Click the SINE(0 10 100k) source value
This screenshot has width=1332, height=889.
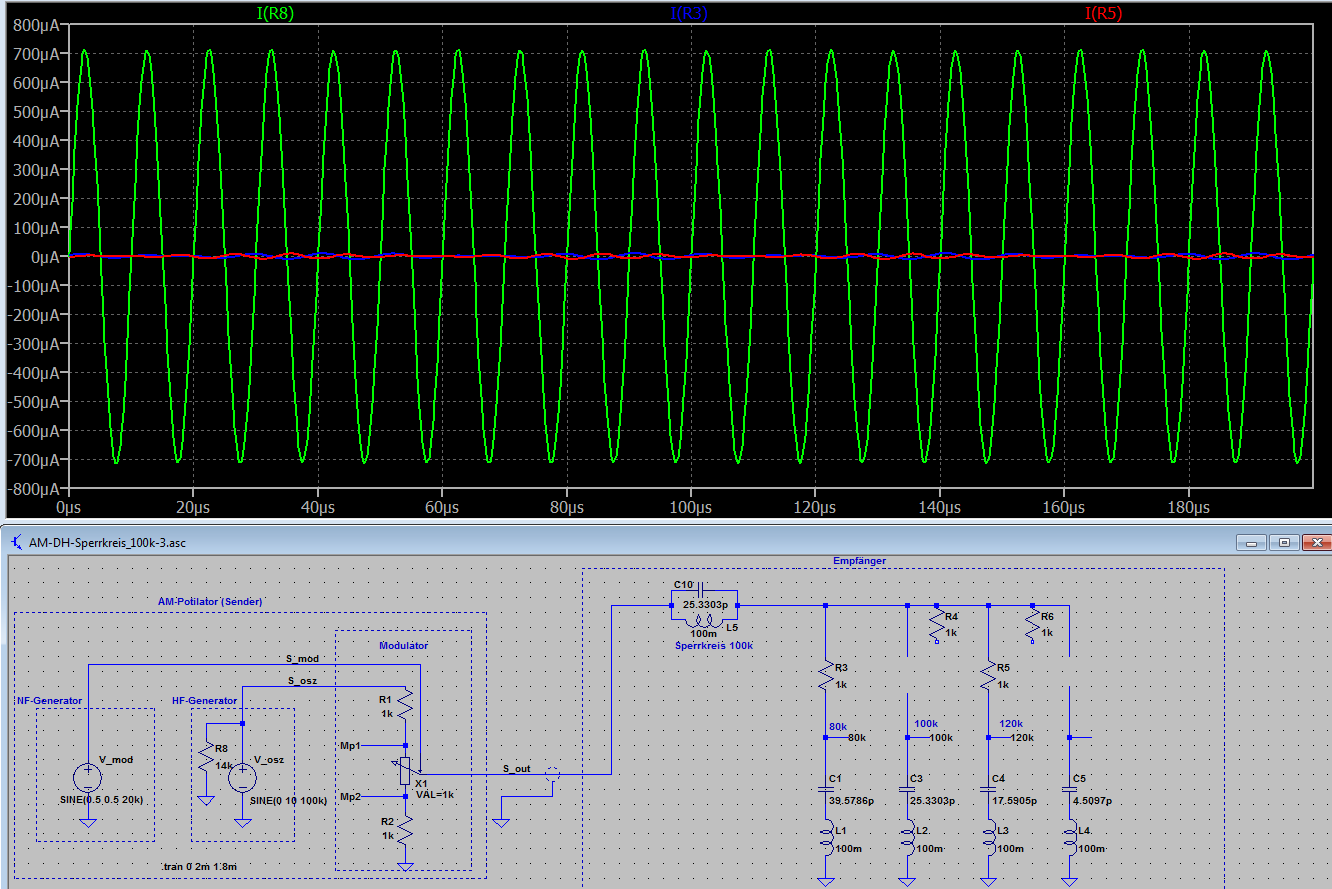tap(288, 801)
